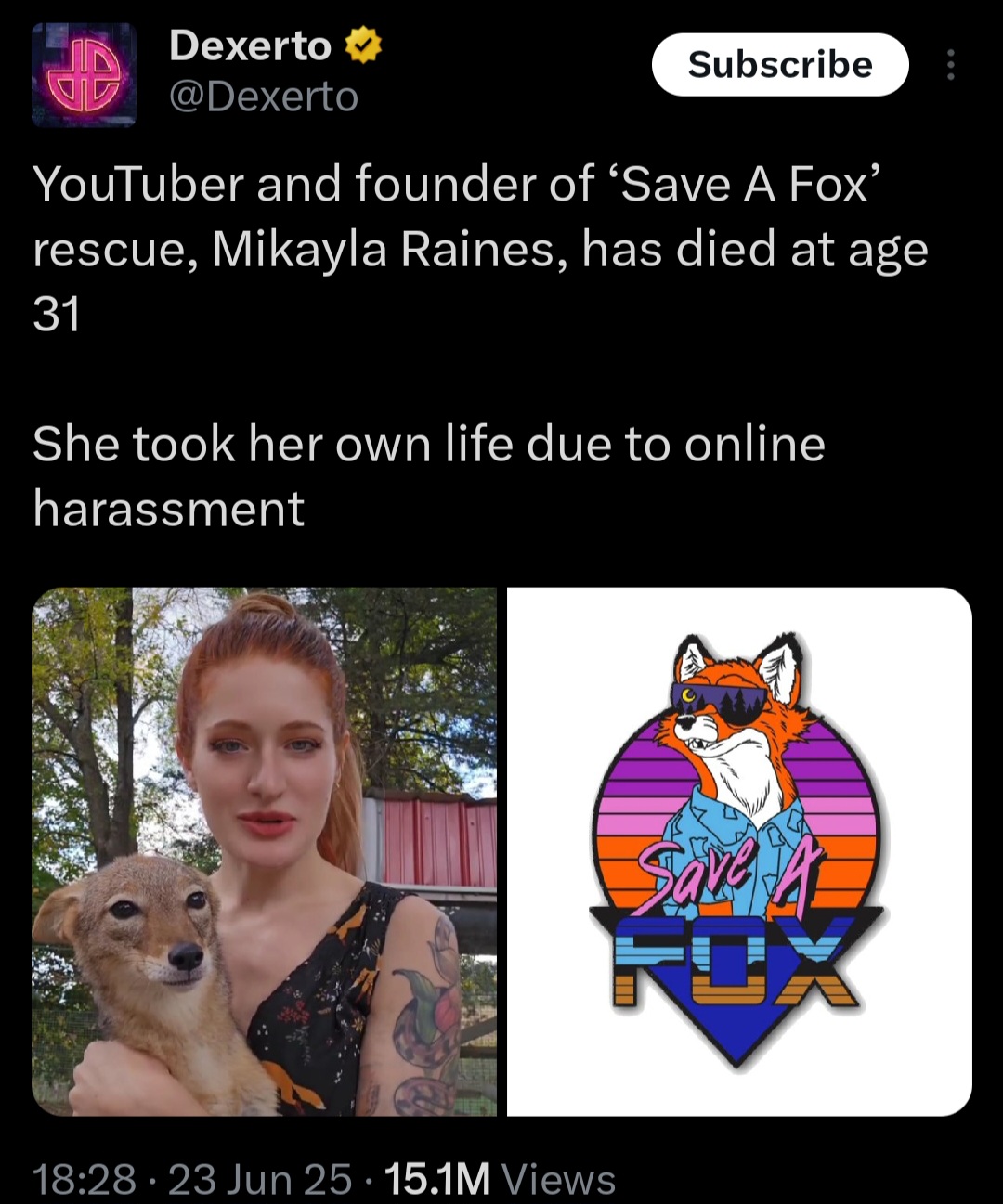Subscribe to Dexerto
This screenshot has width=1003, height=1204.
click(780, 65)
